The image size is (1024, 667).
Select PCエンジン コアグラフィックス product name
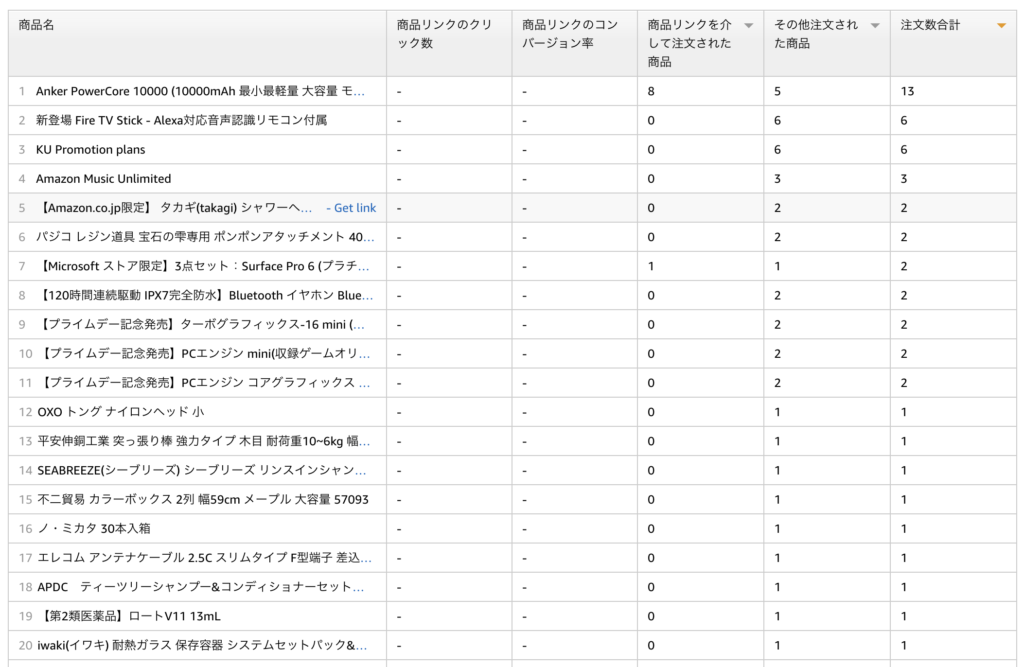(204, 383)
